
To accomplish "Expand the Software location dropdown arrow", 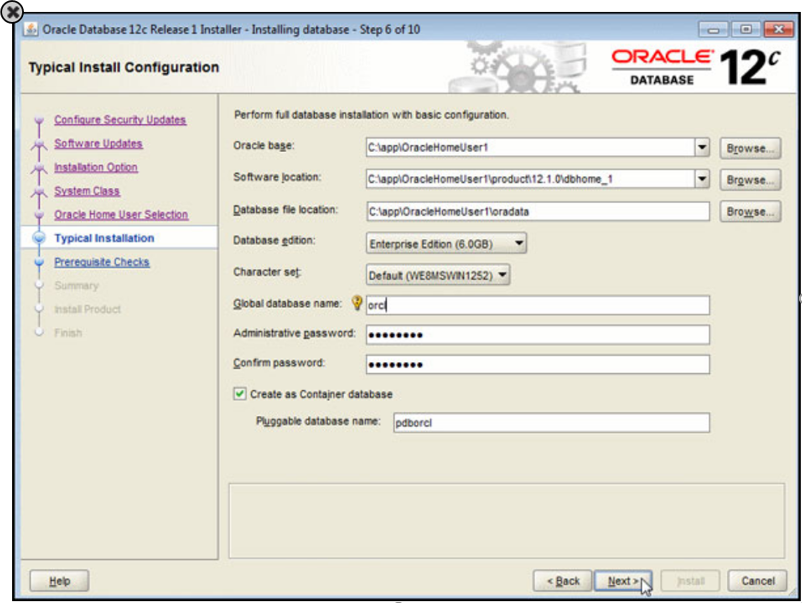I will click(x=702, y=179).
